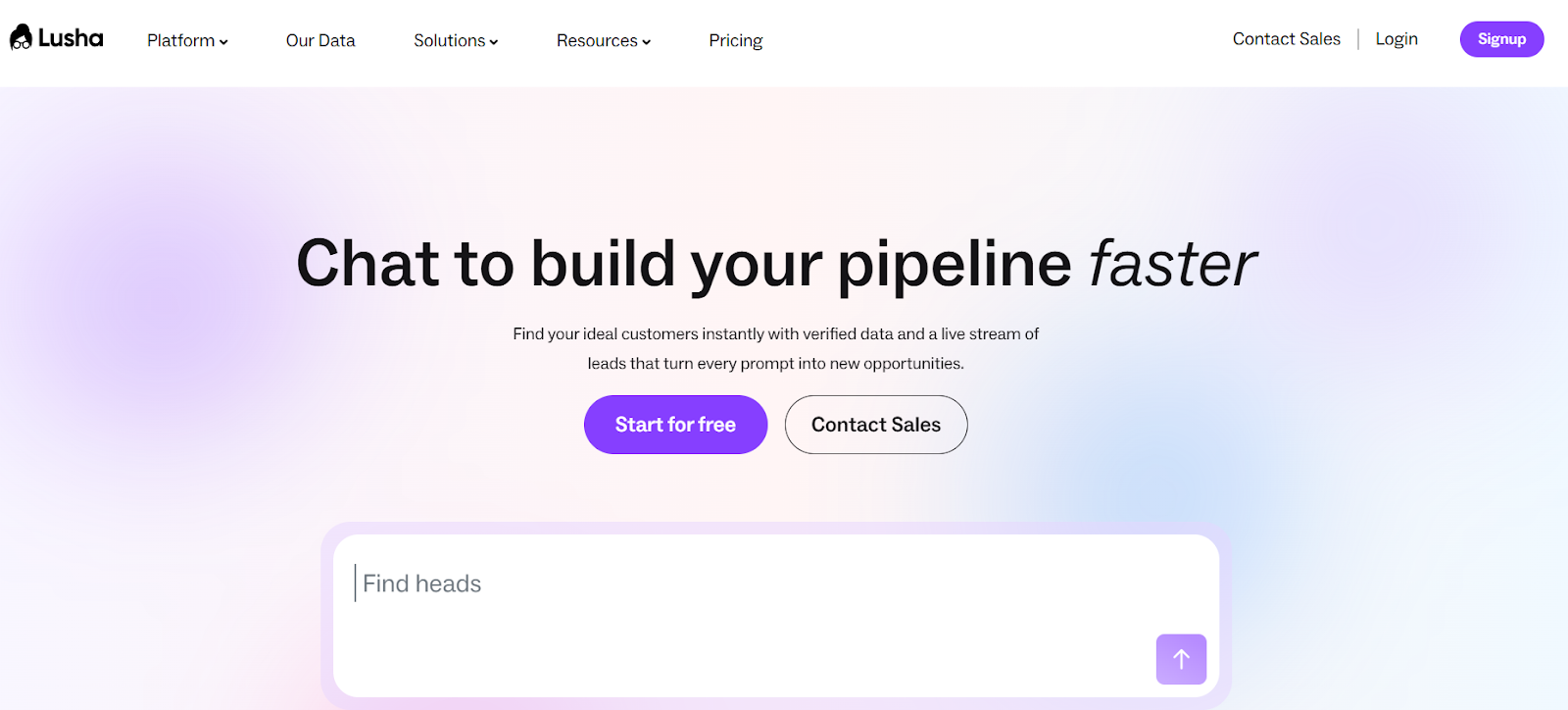Screen dimensions: 1568x710
Task: Place the cursor in the chat box
Action: tap(686, 598)
